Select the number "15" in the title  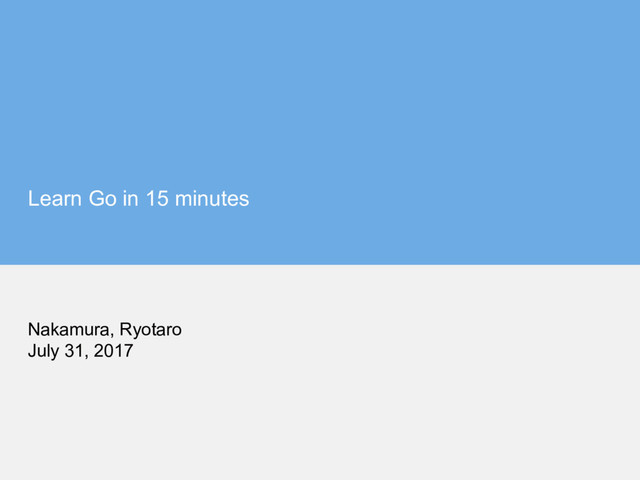click(x=157, y=199)
